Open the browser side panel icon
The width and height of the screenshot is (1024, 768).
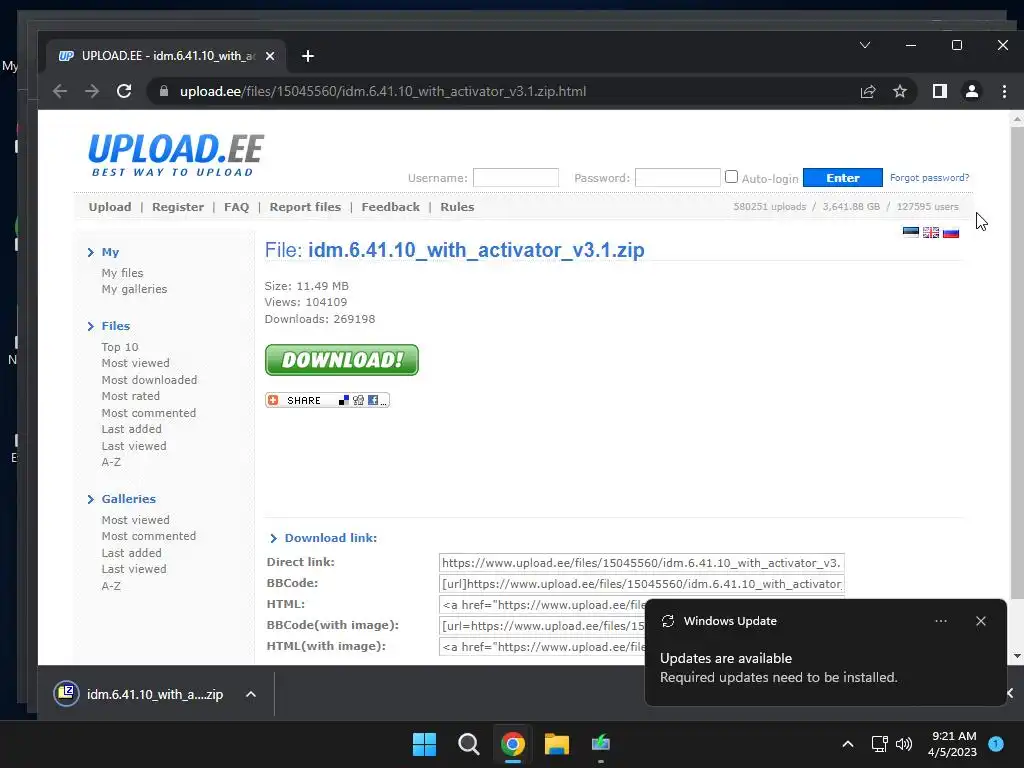(x=940, y=91)
